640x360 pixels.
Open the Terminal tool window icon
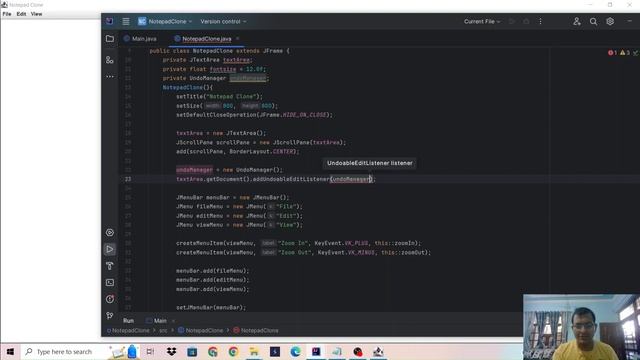point(110,282)
